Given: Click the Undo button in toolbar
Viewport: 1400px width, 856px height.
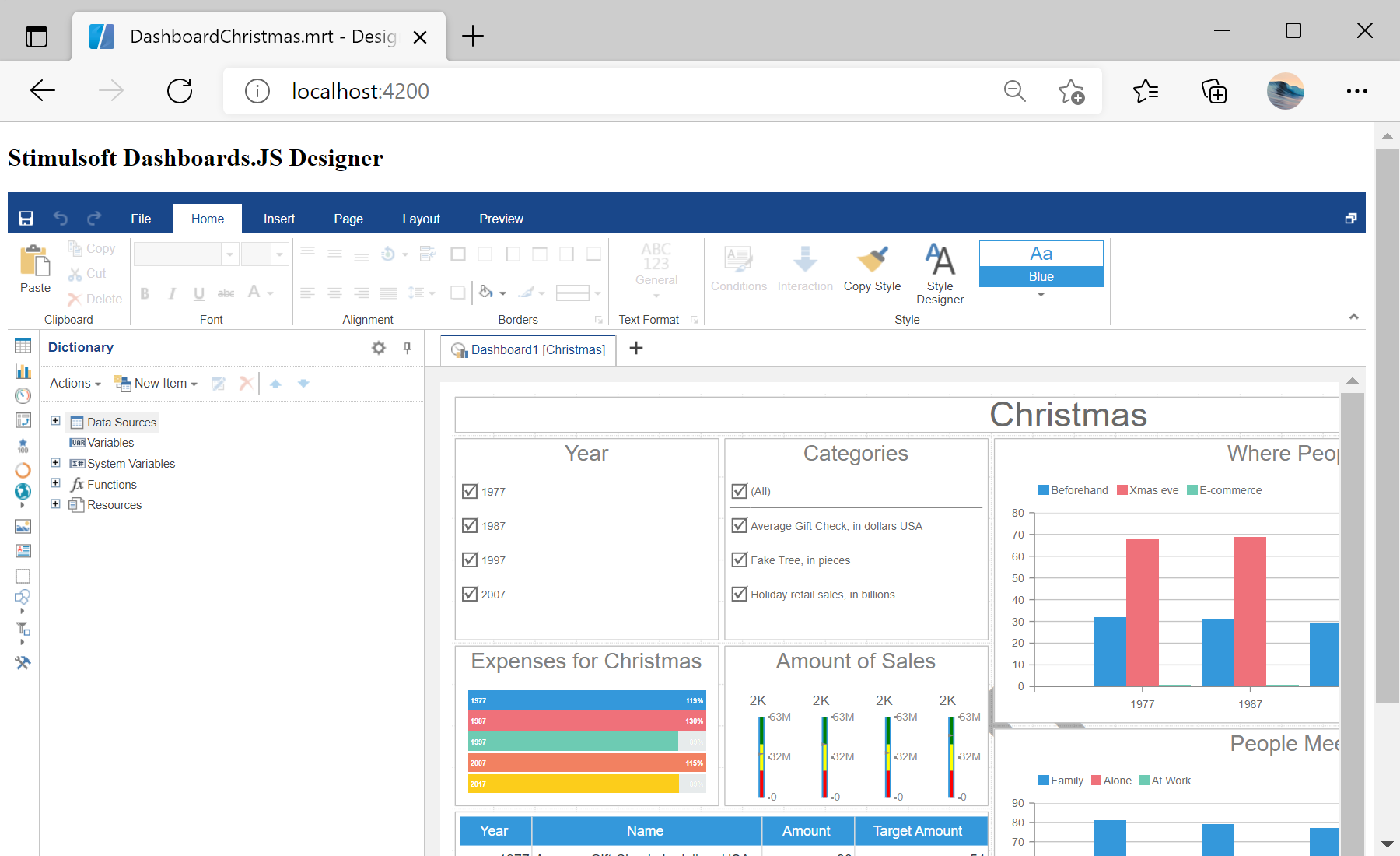Looking at the screenshot, I should [x=61, y=219].
